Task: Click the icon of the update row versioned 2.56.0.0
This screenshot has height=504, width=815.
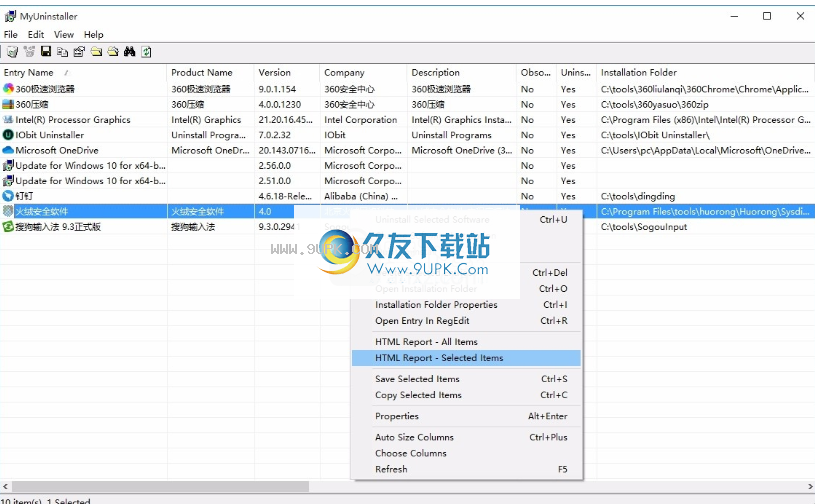Action: [x=8, y=166]
